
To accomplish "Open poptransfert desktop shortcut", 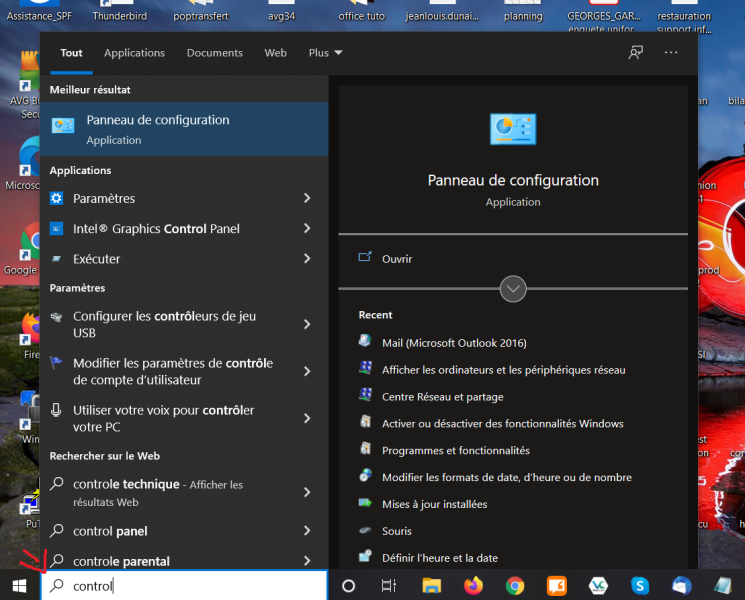I will [x=201, y=11].
